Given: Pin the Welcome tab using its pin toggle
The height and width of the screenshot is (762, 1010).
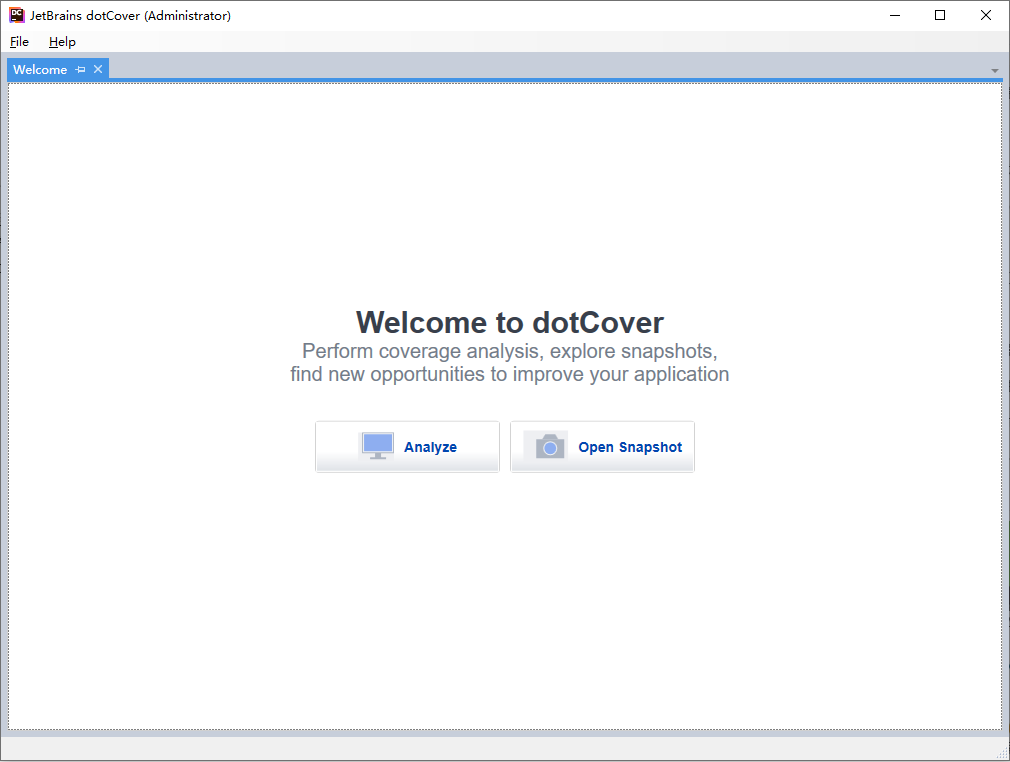Looking at the screenshot, I should (x=81, y=69).
